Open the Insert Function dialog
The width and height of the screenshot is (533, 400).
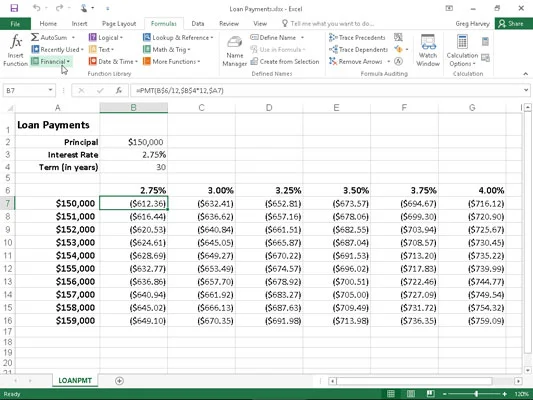[15, 50]
